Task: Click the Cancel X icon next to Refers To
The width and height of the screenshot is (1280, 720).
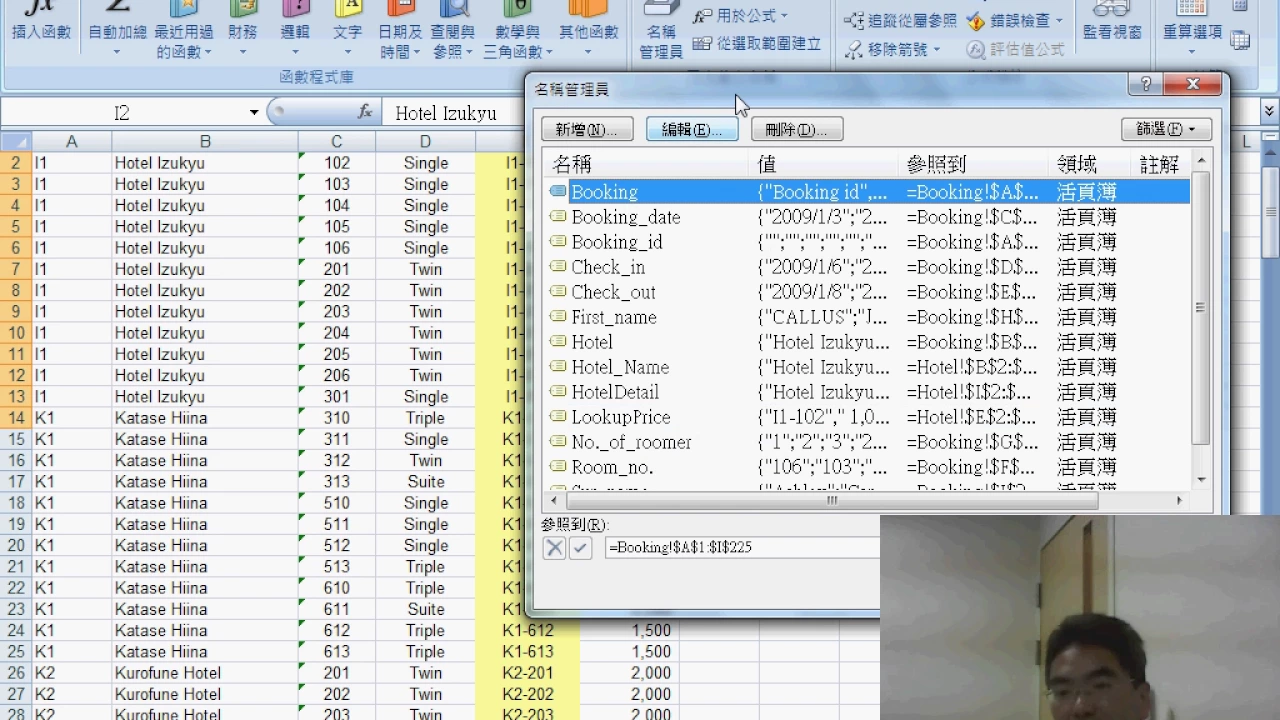Action: pyautogui.click(x=554, y=548)
